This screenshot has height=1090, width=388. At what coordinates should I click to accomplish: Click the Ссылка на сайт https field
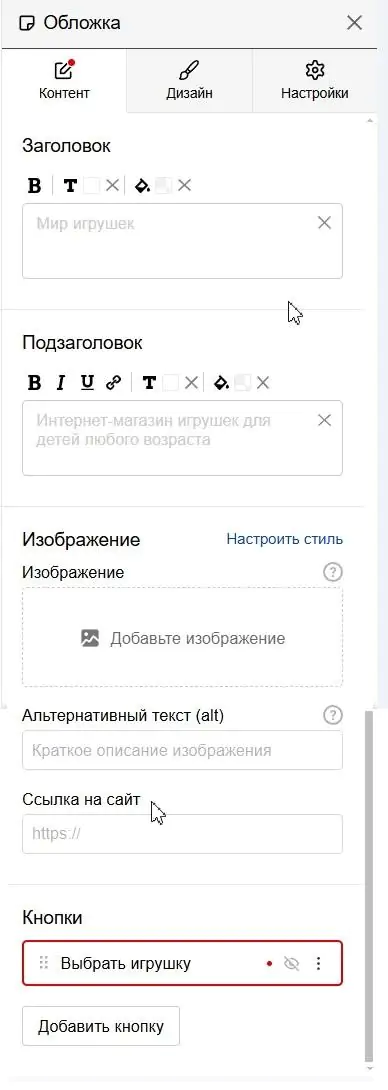coord(182,833)
